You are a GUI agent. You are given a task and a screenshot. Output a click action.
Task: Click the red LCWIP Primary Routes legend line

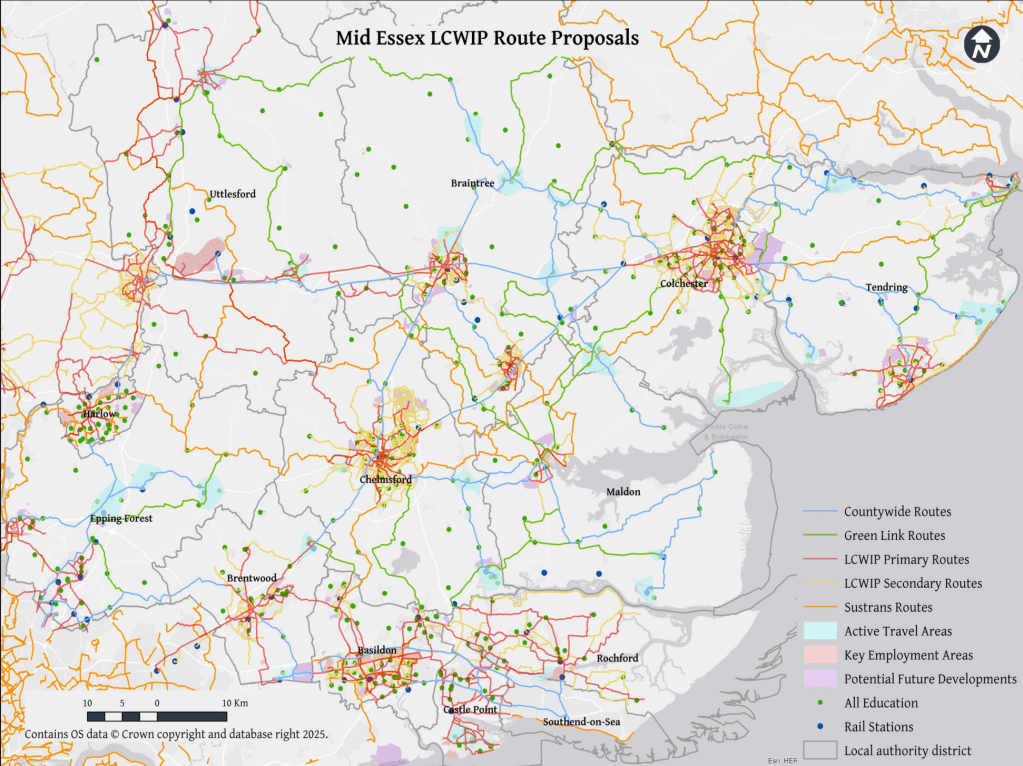coord(821,559)
